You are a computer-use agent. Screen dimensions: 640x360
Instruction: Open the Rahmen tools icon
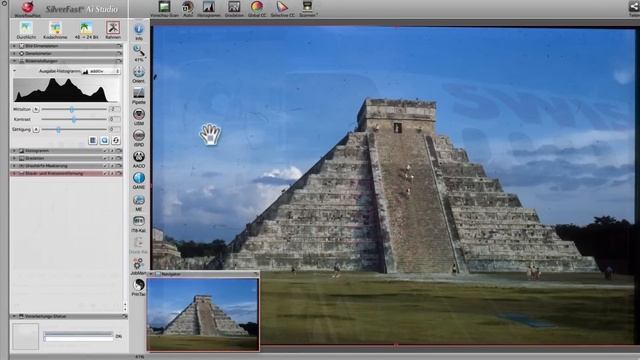113,28
